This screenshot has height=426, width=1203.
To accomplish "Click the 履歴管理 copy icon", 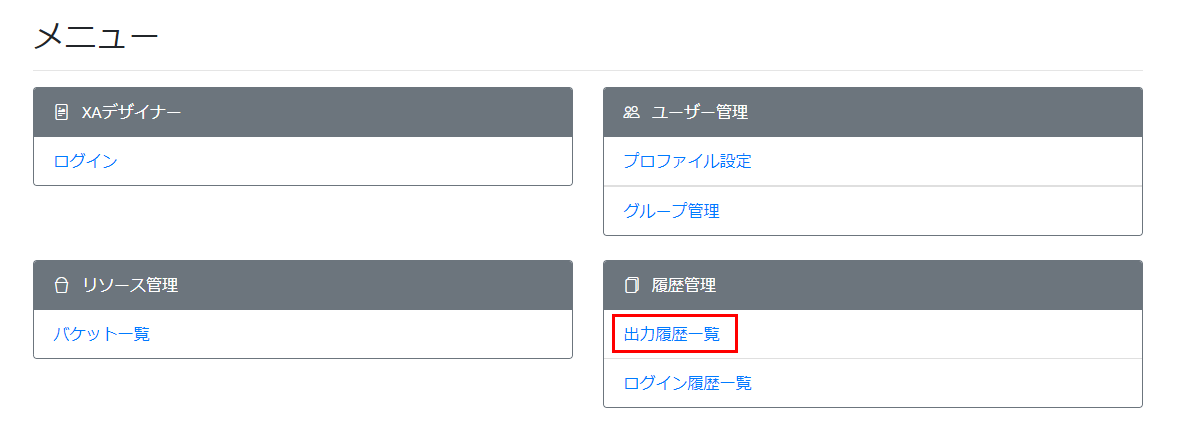I will coord(631,286).
